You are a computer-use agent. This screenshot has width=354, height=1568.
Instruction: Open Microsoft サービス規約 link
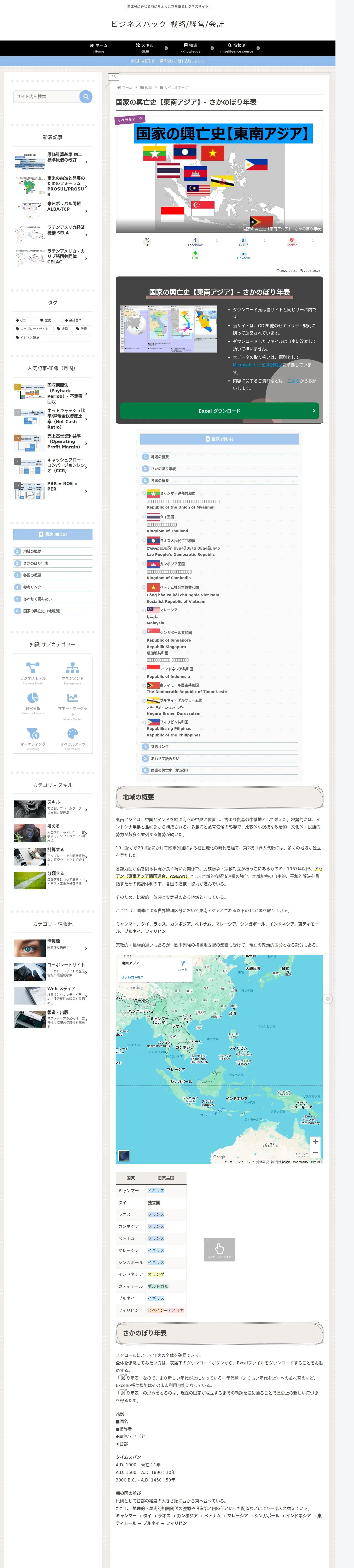258,365
